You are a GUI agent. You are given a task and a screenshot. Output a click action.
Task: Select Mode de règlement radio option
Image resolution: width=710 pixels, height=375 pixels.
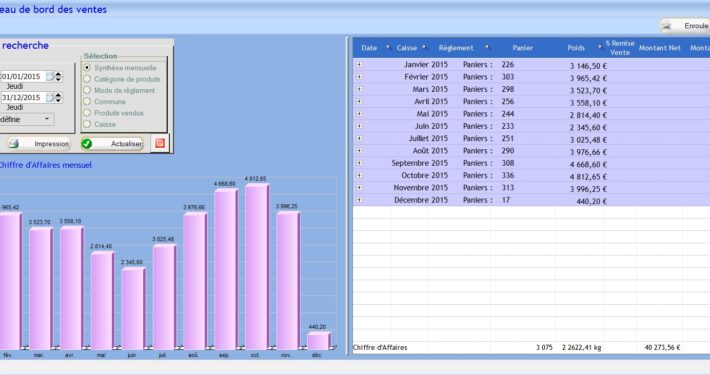87,90
